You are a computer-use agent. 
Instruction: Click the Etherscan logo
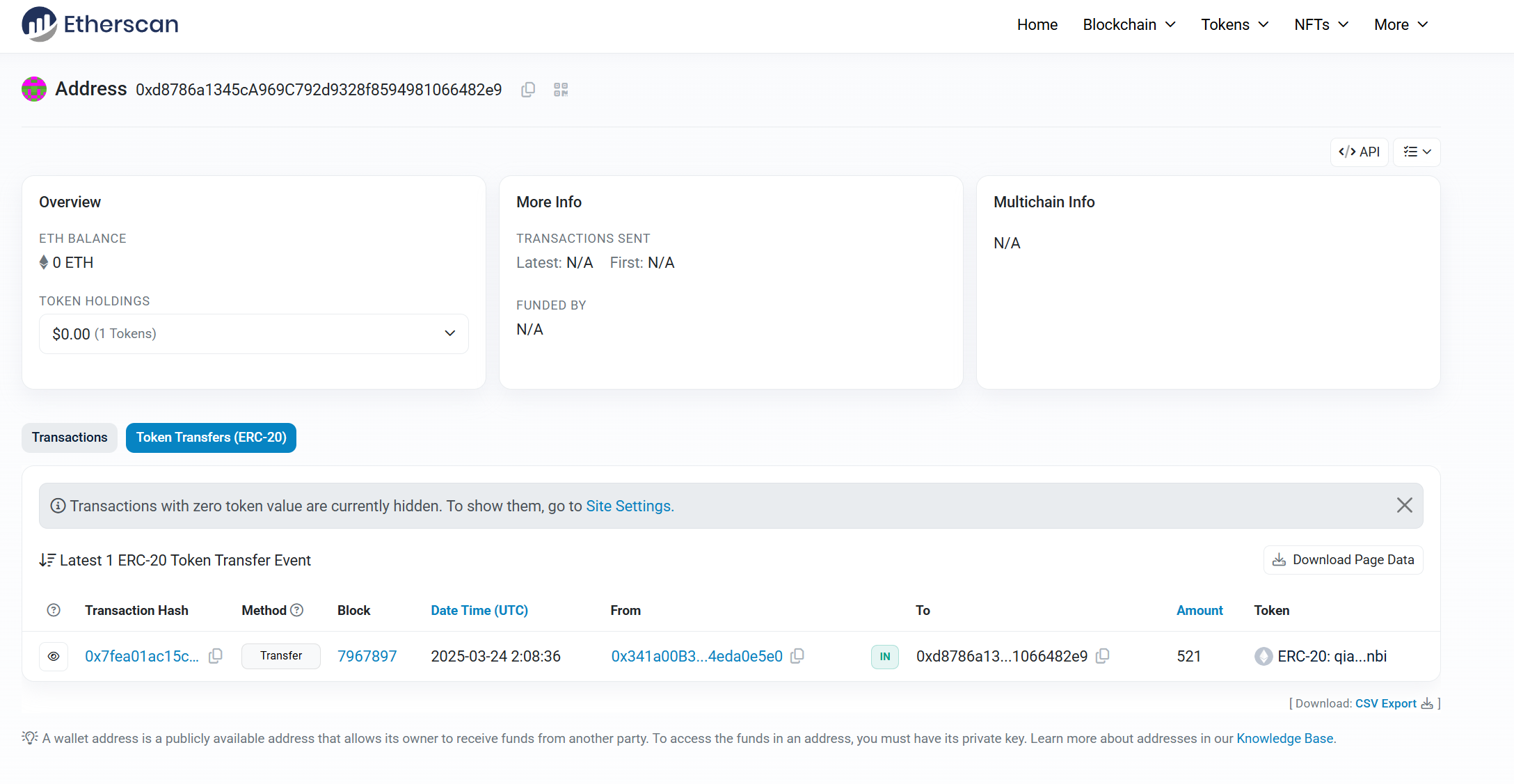point(100,24)
